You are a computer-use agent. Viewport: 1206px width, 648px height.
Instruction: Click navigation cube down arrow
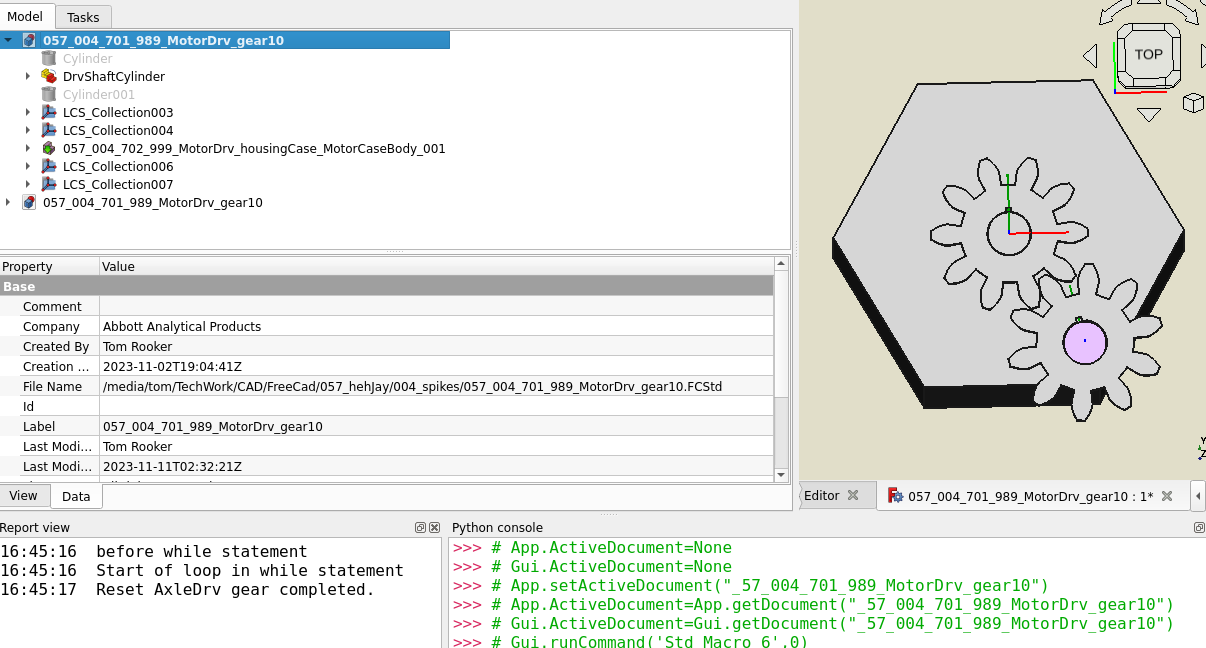pyautogui.click(x=1148, y=115)
